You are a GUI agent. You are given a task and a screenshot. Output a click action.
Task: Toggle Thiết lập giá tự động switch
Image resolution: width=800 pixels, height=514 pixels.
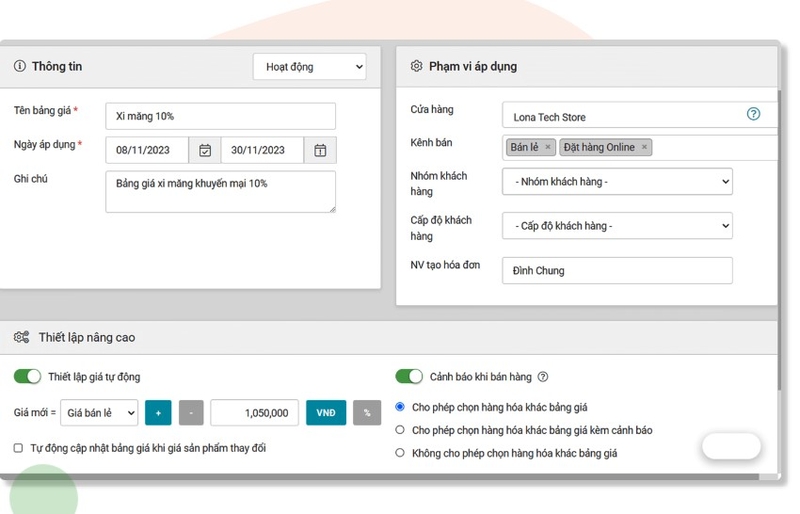(27, 377)
